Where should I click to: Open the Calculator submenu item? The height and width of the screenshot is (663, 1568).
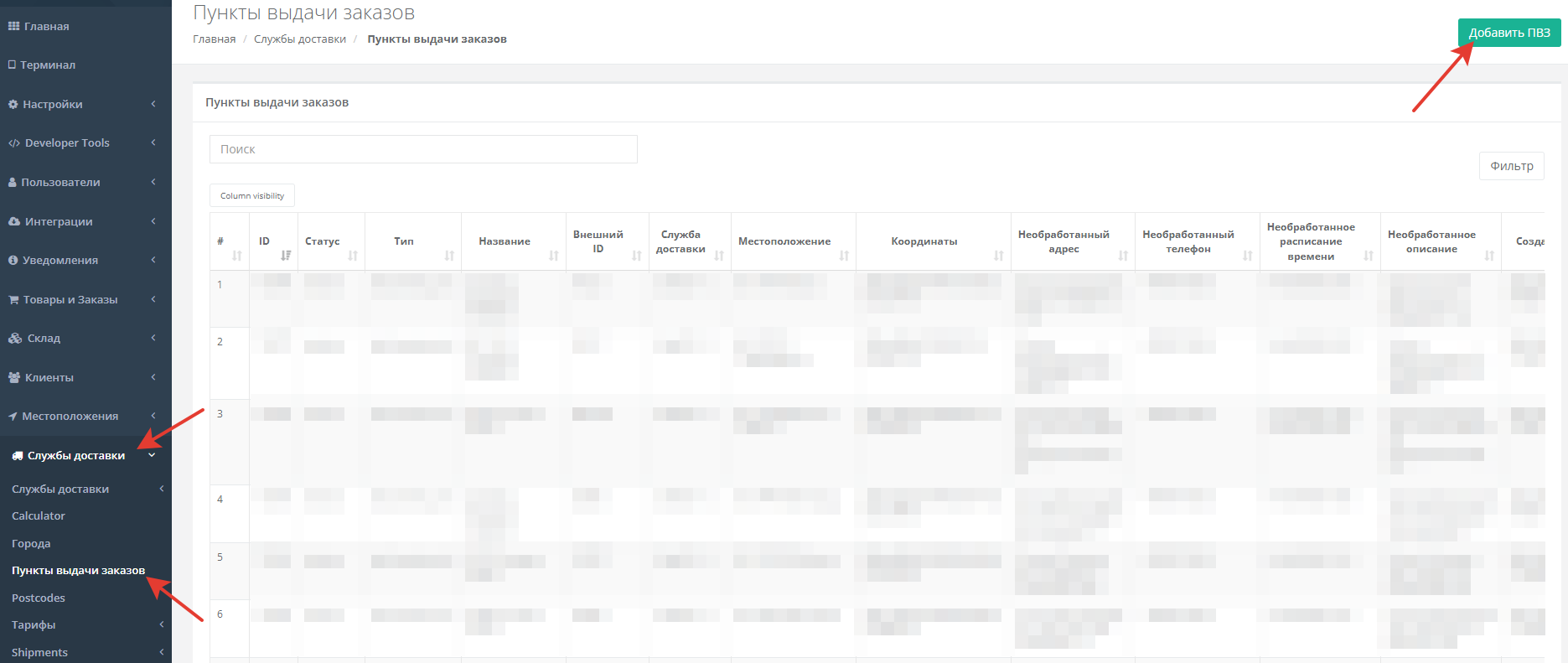39,516
